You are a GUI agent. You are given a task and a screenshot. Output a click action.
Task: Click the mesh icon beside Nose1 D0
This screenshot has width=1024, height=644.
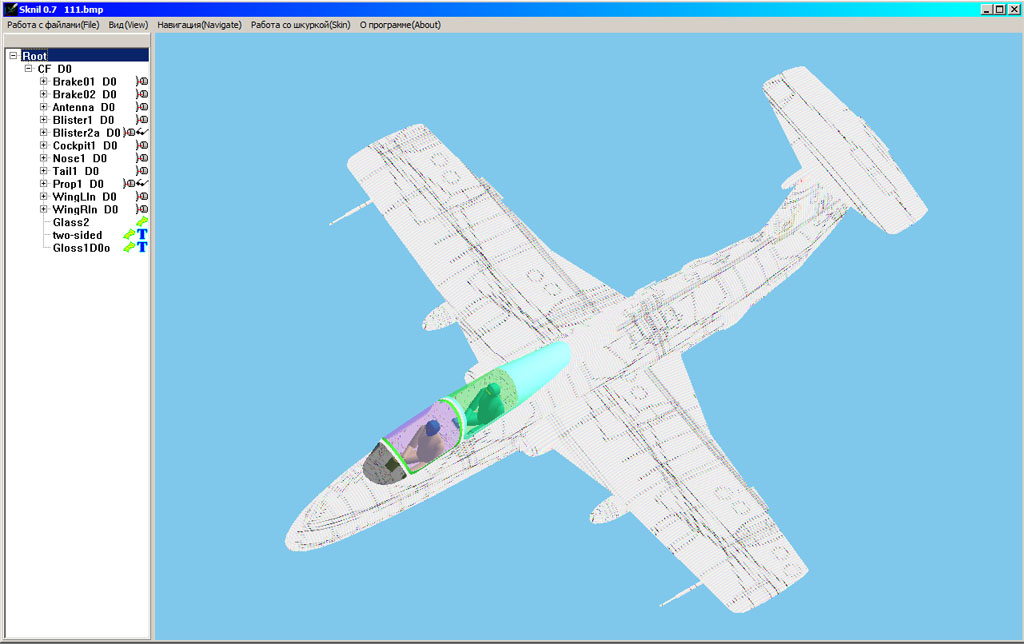point(142,158)
